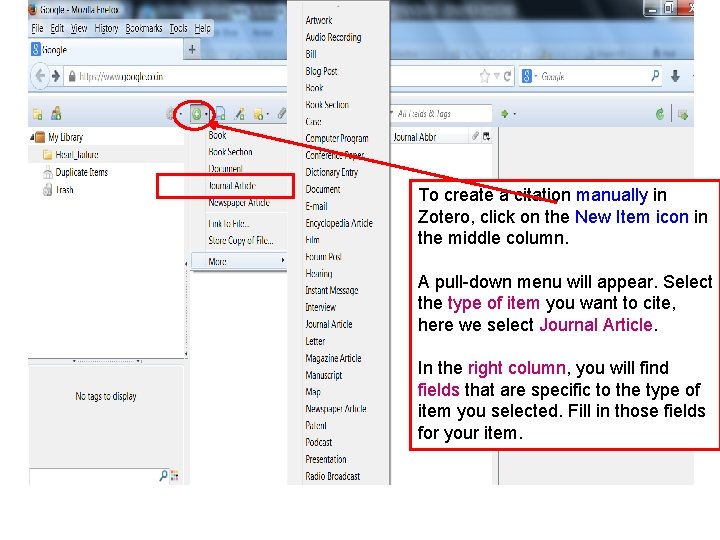The height and width of the screenshot is (540, 720).
Task: Select Trash in library tree
Action: [64, 190]
